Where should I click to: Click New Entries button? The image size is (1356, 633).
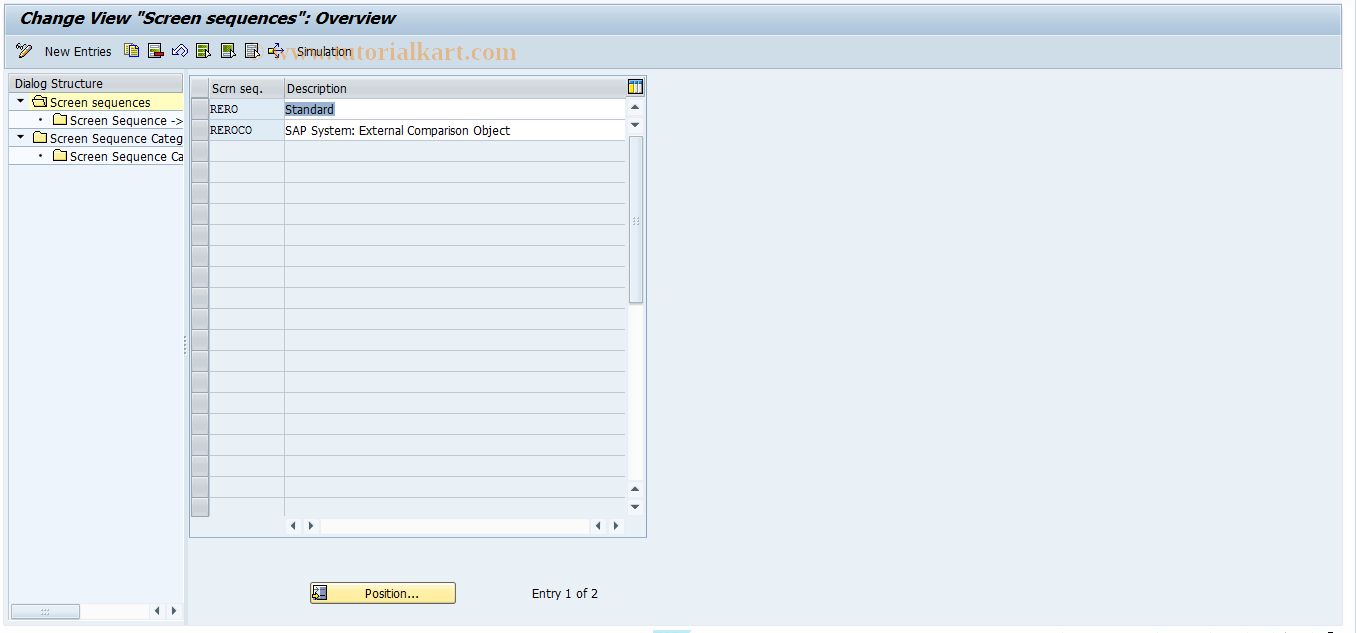[x=78, y=51]
